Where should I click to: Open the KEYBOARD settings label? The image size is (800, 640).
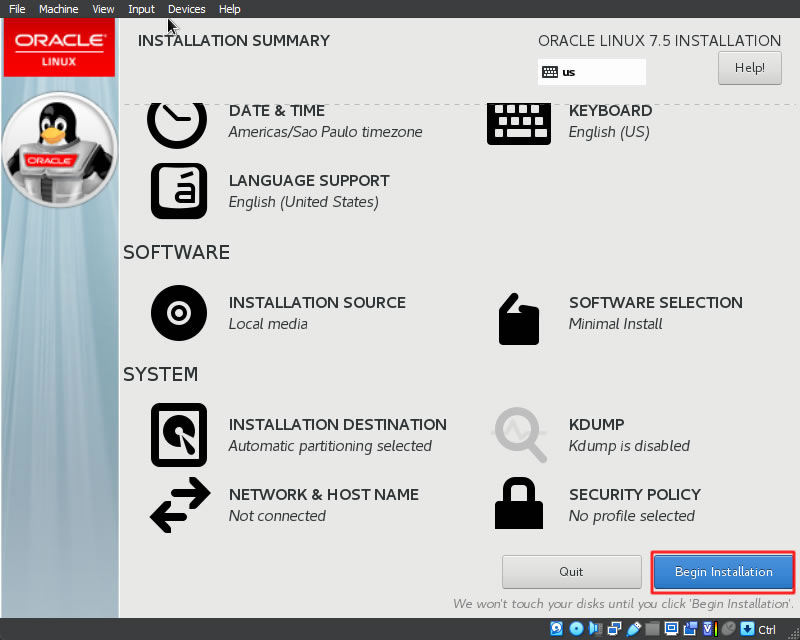[611, 111]
